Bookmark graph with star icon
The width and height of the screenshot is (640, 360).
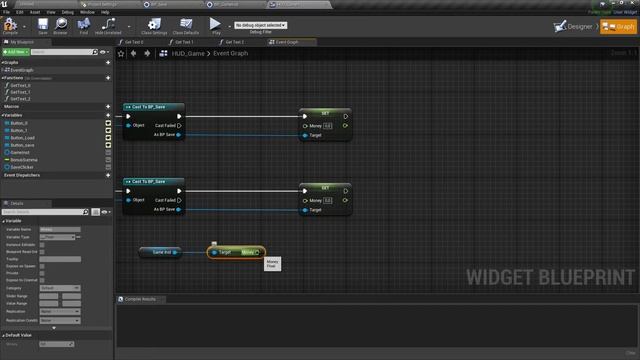click(x=121, y=53)
